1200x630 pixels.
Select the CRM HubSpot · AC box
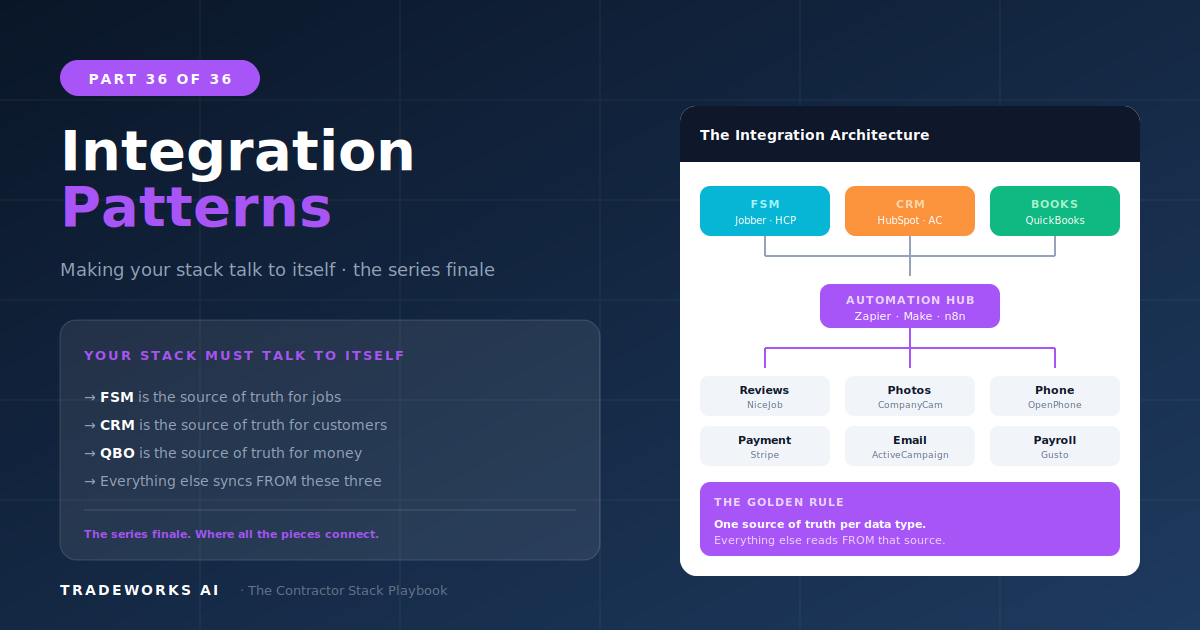(910, 211)
